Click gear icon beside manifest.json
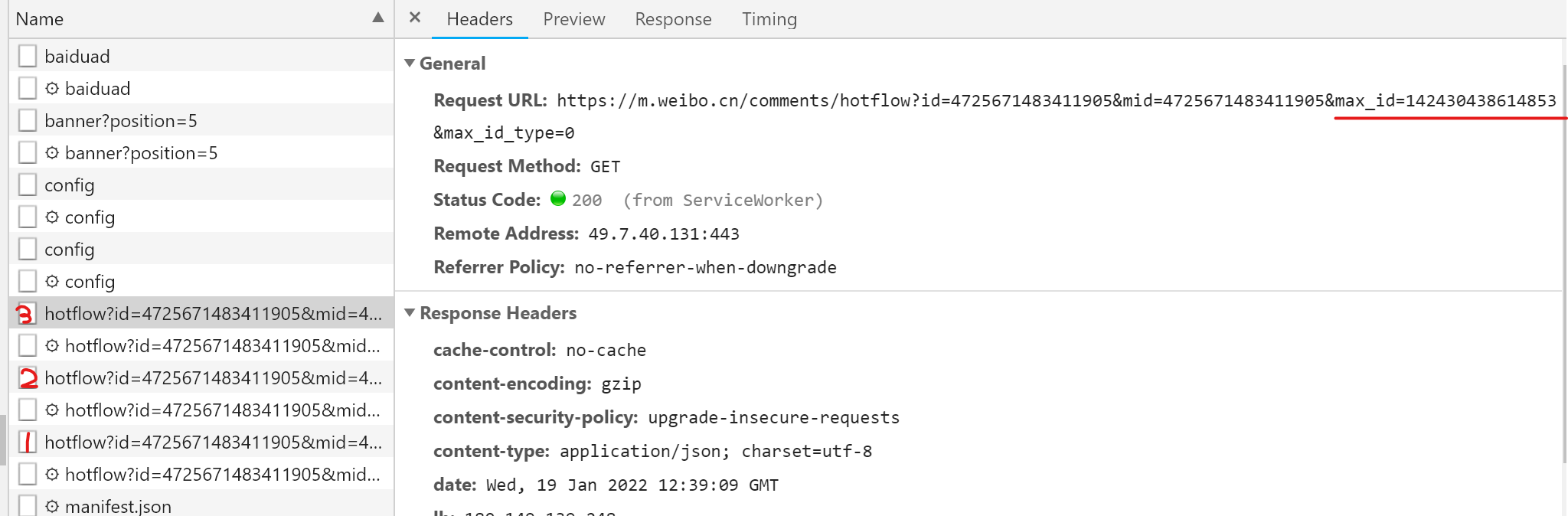The width and height of the screenshot is (1568, 516). tap(52, 506)
